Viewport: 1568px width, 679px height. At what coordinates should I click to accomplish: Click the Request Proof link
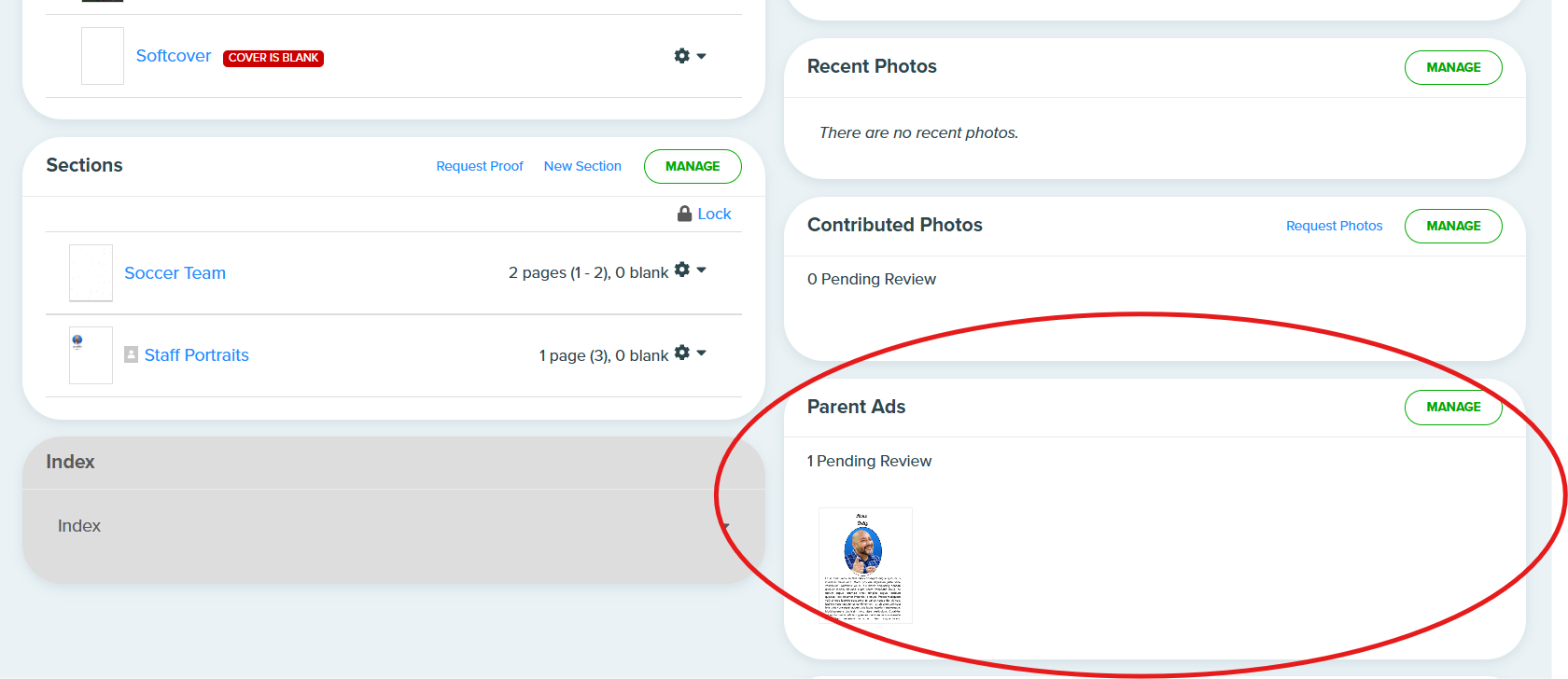(480, 166)
